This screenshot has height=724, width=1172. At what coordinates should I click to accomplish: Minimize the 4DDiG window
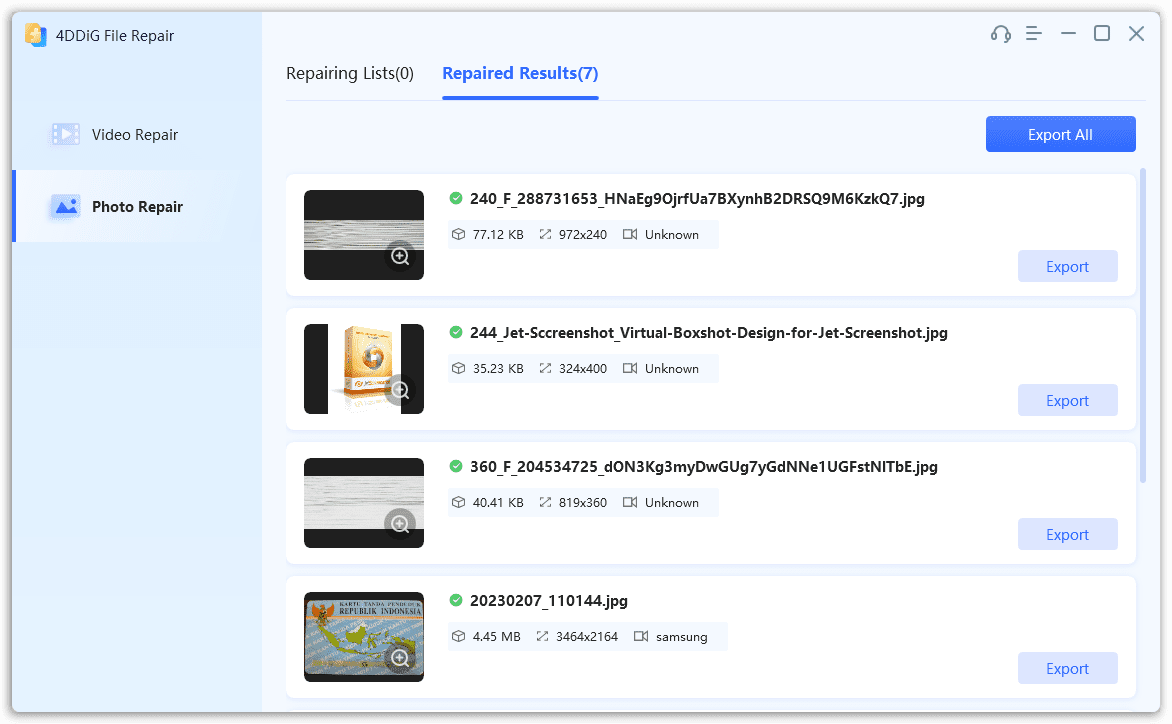click(x=1068, y=34)
